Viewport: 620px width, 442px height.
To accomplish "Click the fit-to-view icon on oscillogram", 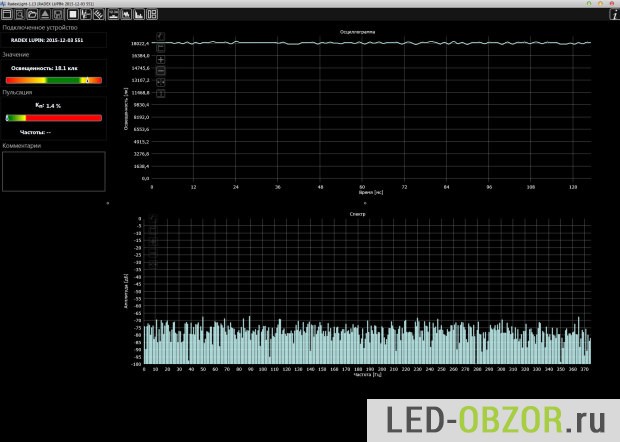I will click(x=161, y=83).
